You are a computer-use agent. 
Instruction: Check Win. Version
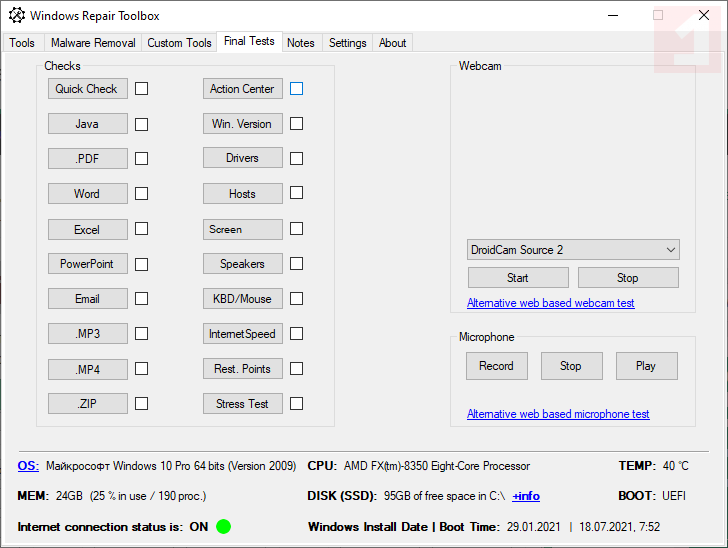[243, 124]
